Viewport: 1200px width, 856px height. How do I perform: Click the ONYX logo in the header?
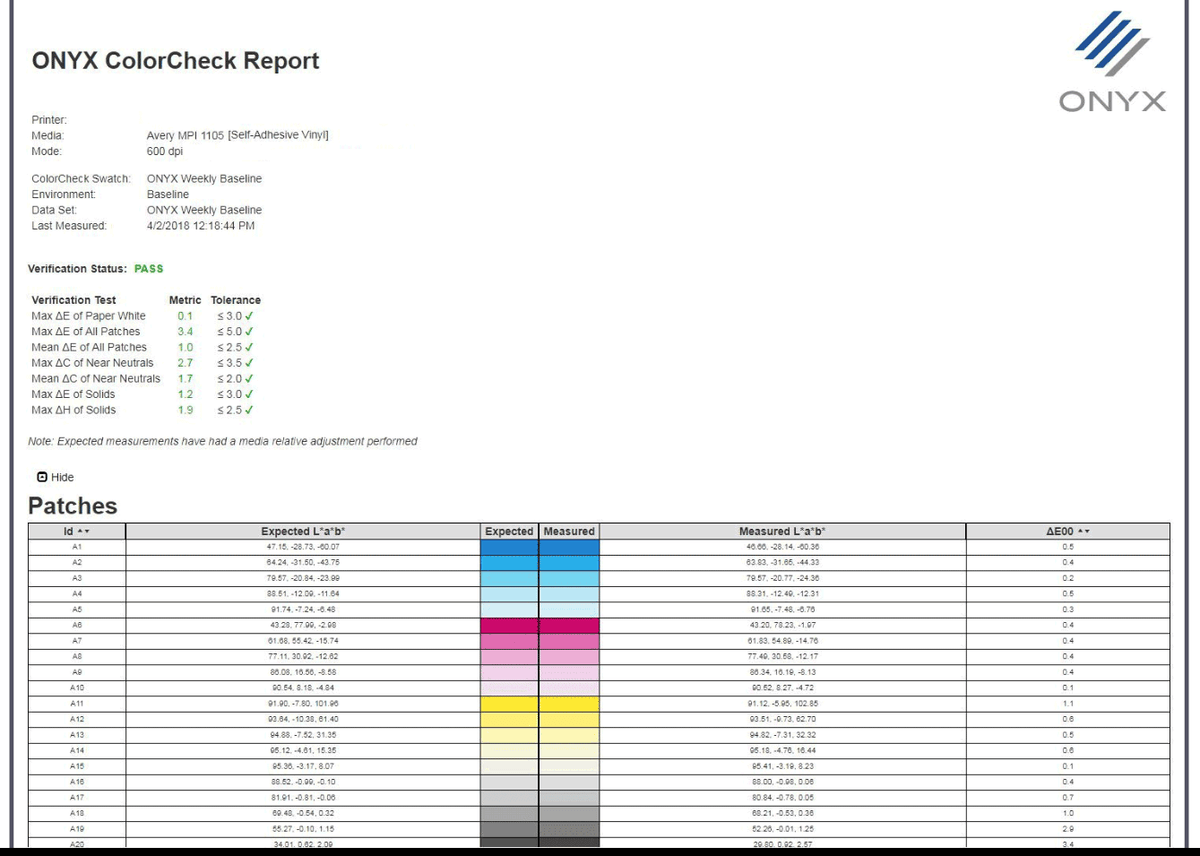pos(1111,63)
